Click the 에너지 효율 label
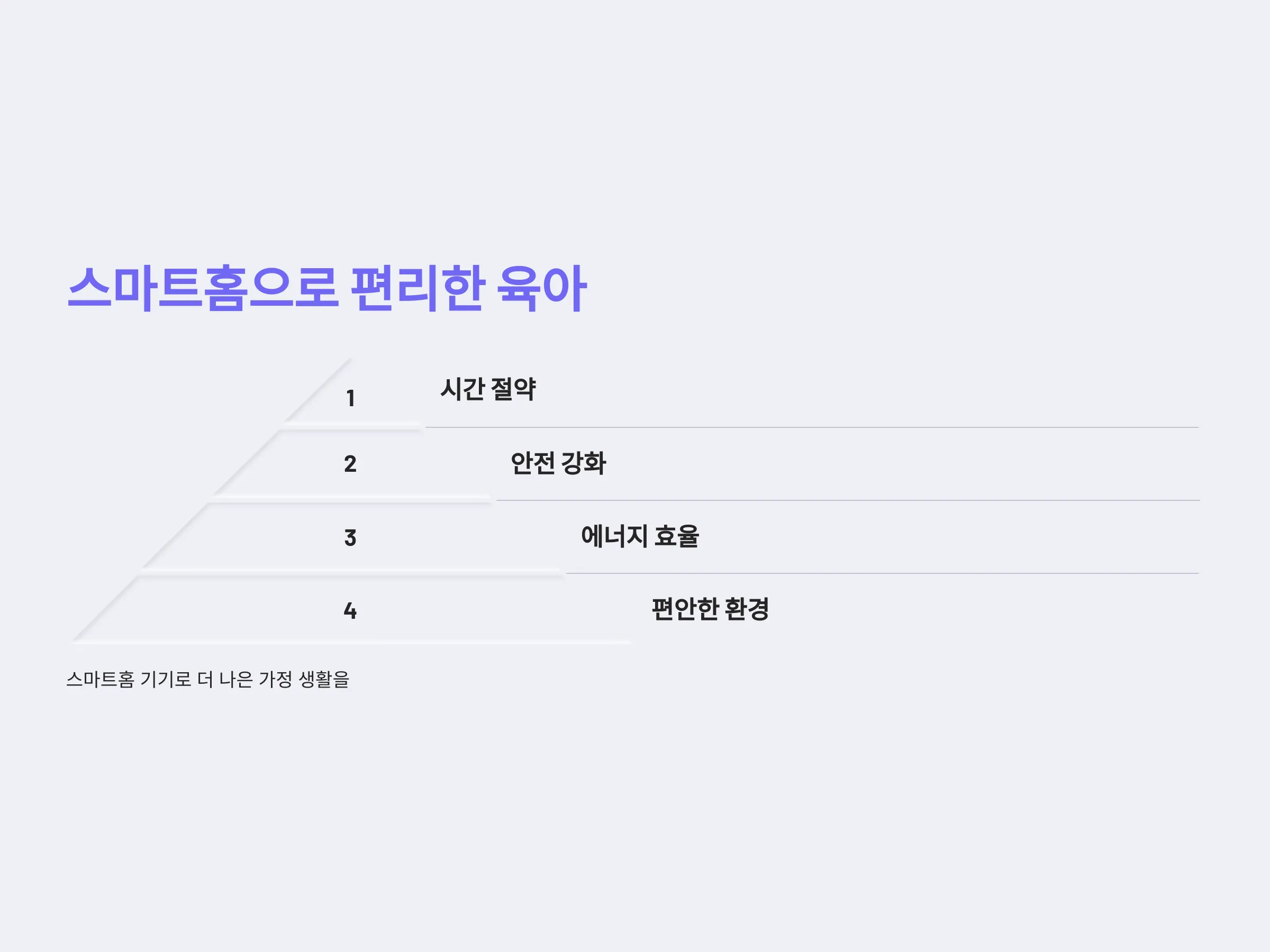Image resolution: width=1270 pixels, height=952 pixels. [x=640, y=536]
